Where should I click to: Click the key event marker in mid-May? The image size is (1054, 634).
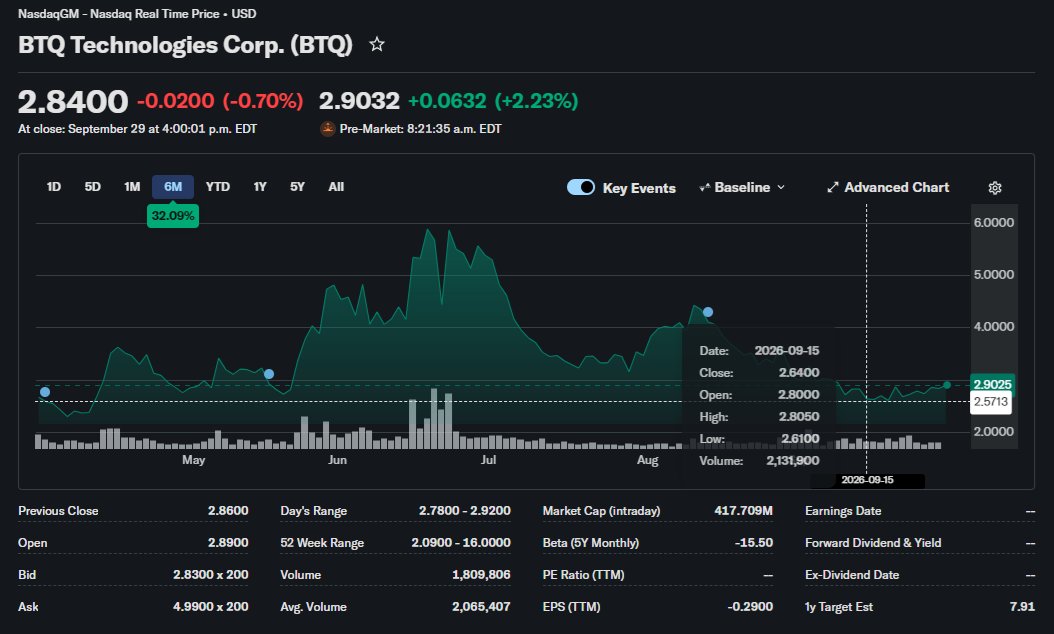pyautogui.click(x=269, y=374)
